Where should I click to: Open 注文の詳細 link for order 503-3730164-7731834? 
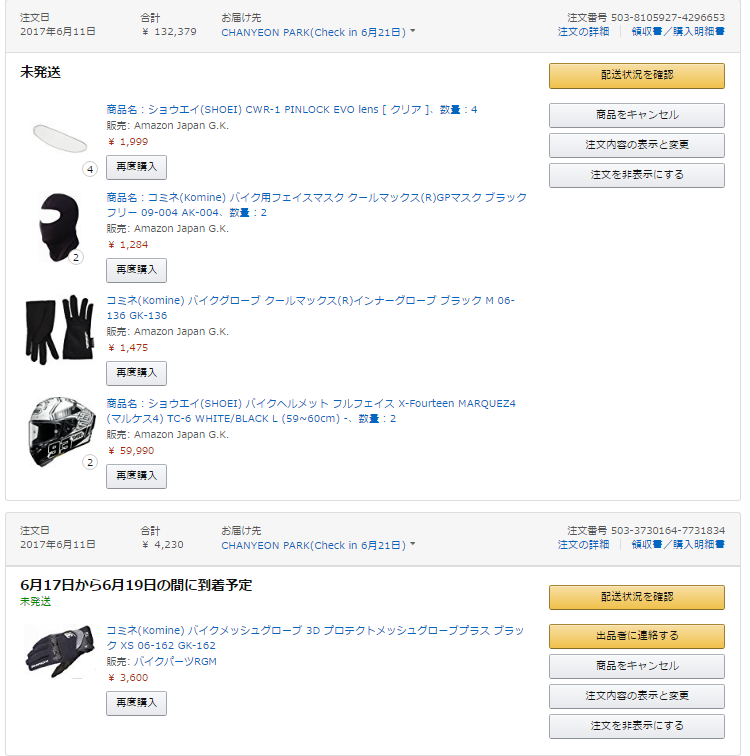click(x=583, y=545)
